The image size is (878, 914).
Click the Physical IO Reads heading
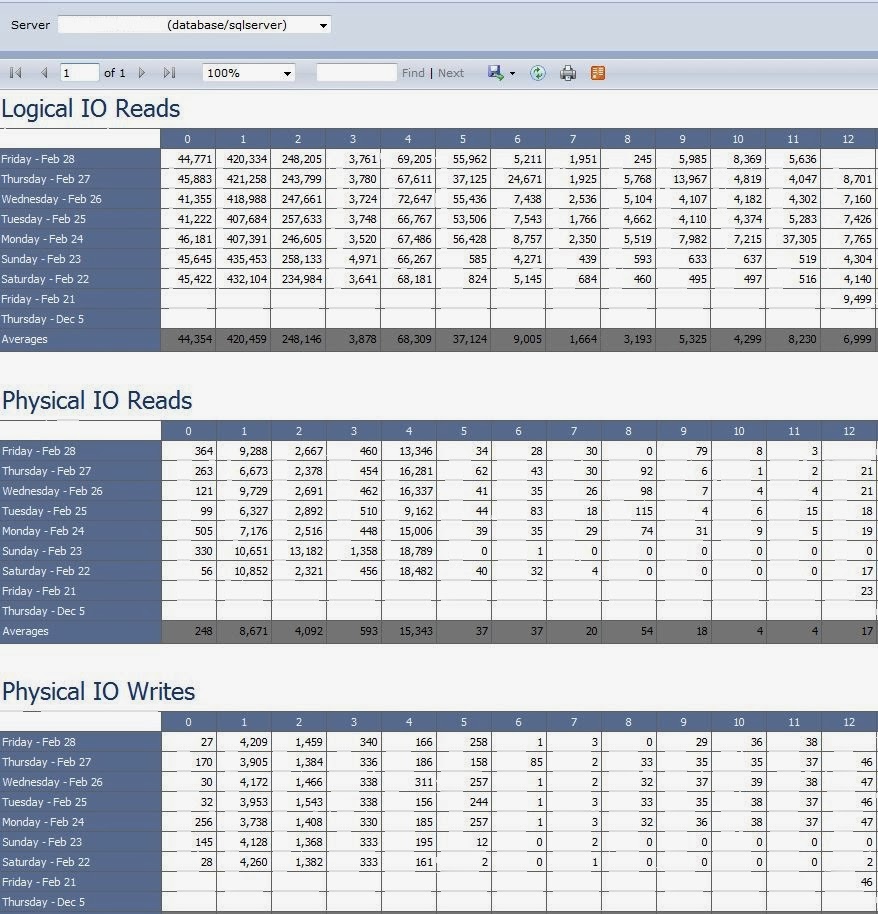click(x=97, y=400)
